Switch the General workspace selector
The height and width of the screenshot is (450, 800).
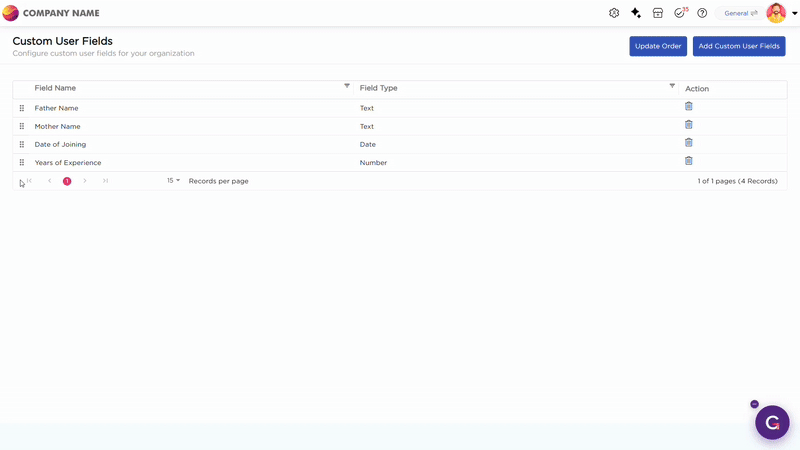coord(740,13)
